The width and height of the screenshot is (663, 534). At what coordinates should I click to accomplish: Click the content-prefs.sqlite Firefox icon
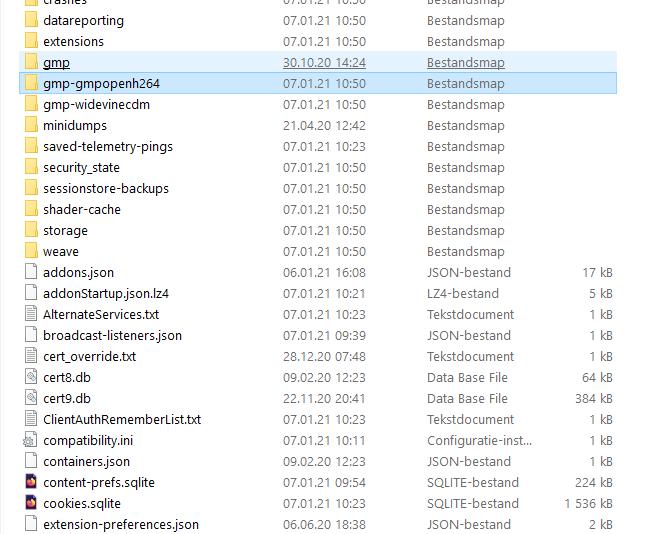[31, 482]
